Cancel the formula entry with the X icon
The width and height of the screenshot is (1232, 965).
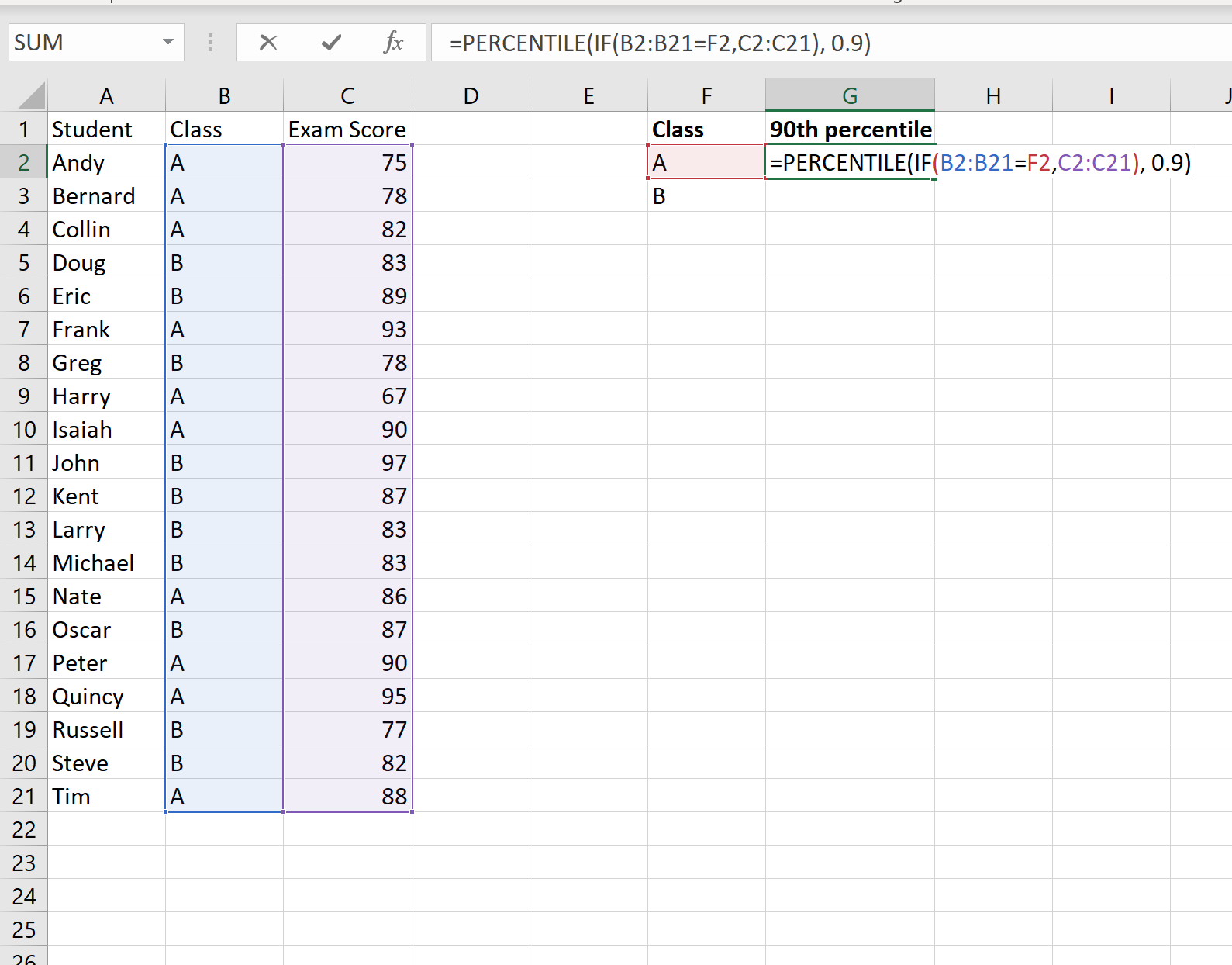pos(268,43)
